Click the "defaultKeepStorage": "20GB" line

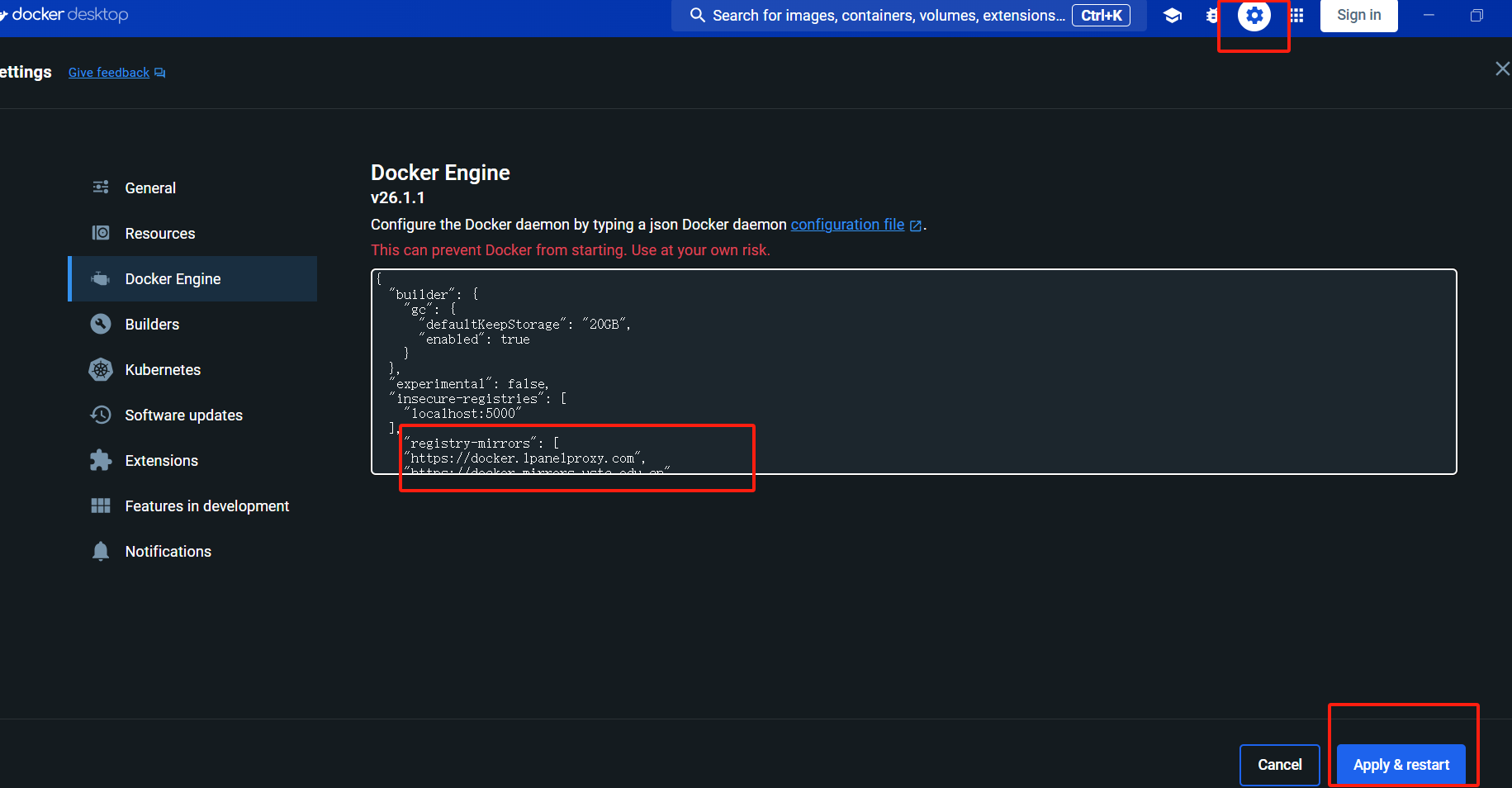525,325
